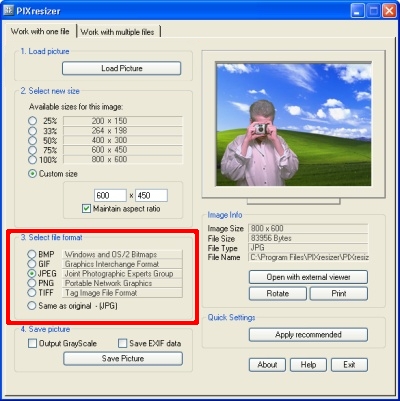400x401 pixels.
Task: Open the About dialog button
Action: pos(267,365)
